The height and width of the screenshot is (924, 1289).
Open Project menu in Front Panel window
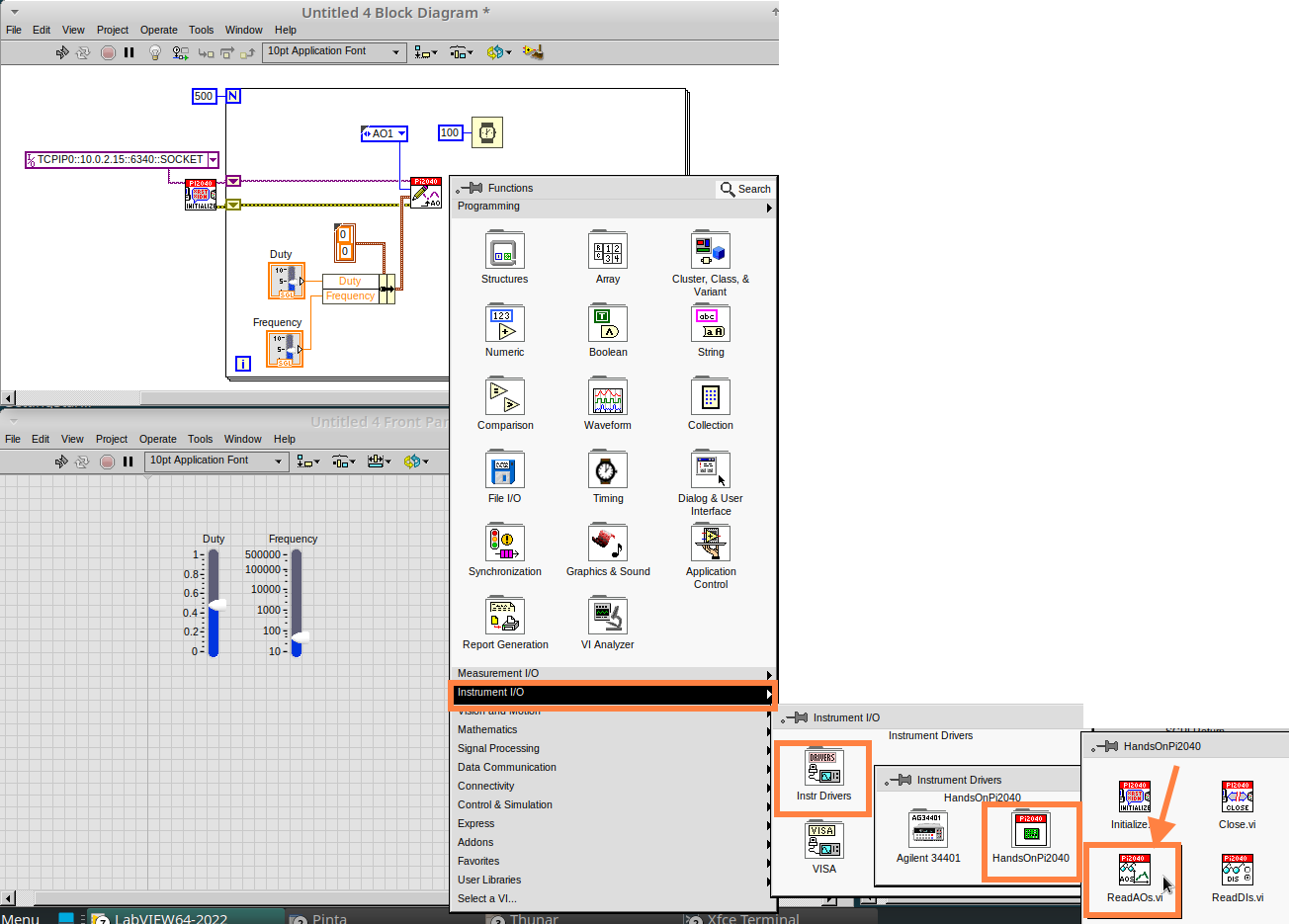[111, 439]
